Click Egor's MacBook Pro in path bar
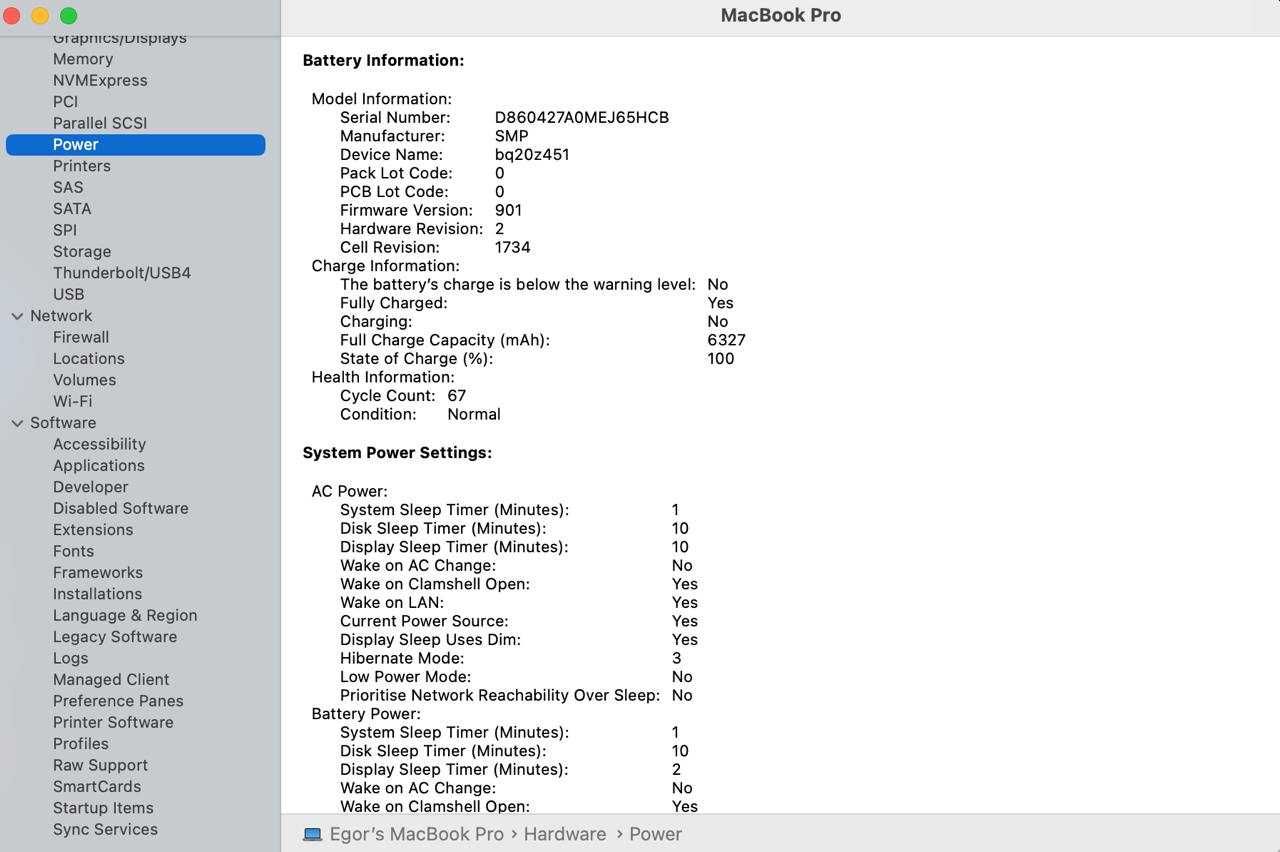 tap(417, 834)
